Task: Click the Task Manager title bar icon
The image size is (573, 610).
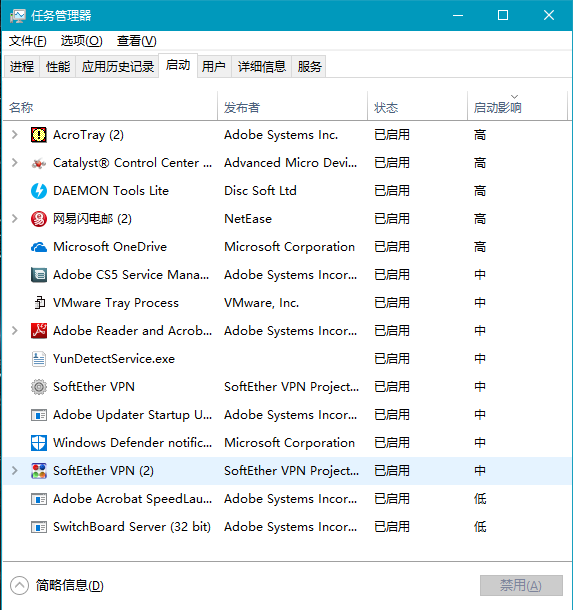Action: [x=17, y=16]
